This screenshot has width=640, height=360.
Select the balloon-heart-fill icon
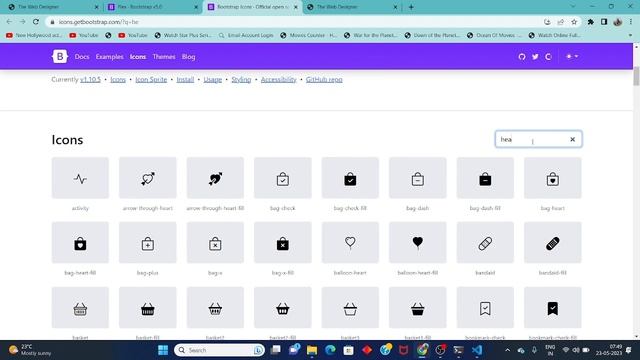(418, 243)
